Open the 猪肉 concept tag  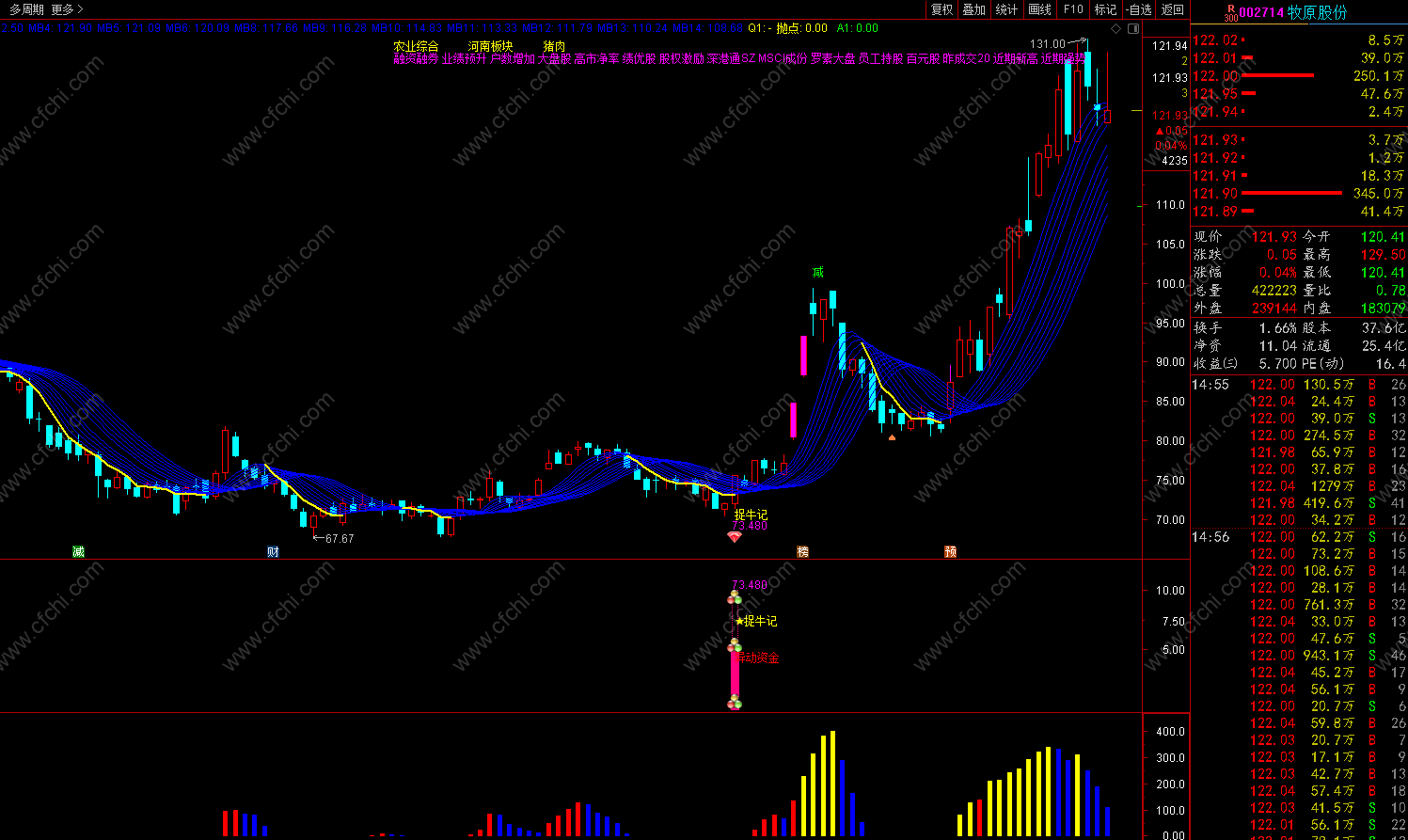[x=554, y=46]
